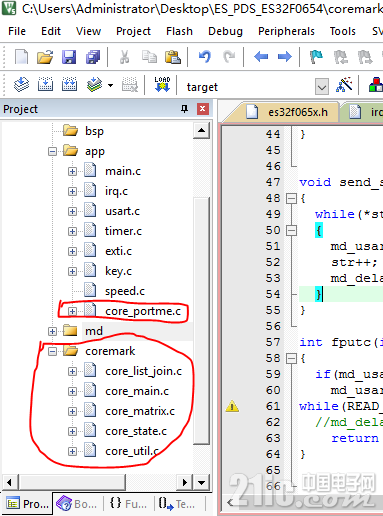Click the LOAD download to flash icon
383x516 pixels.
[162, 84]
